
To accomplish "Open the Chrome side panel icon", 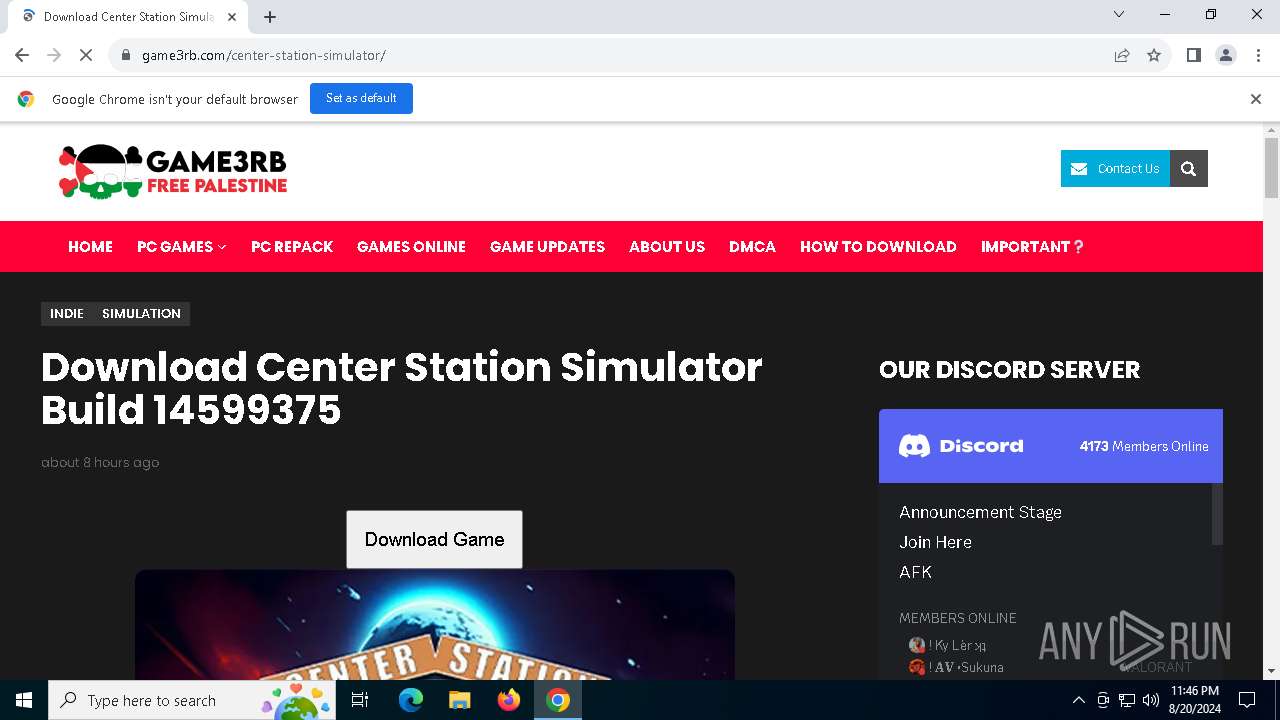I will click(1193, 55).
